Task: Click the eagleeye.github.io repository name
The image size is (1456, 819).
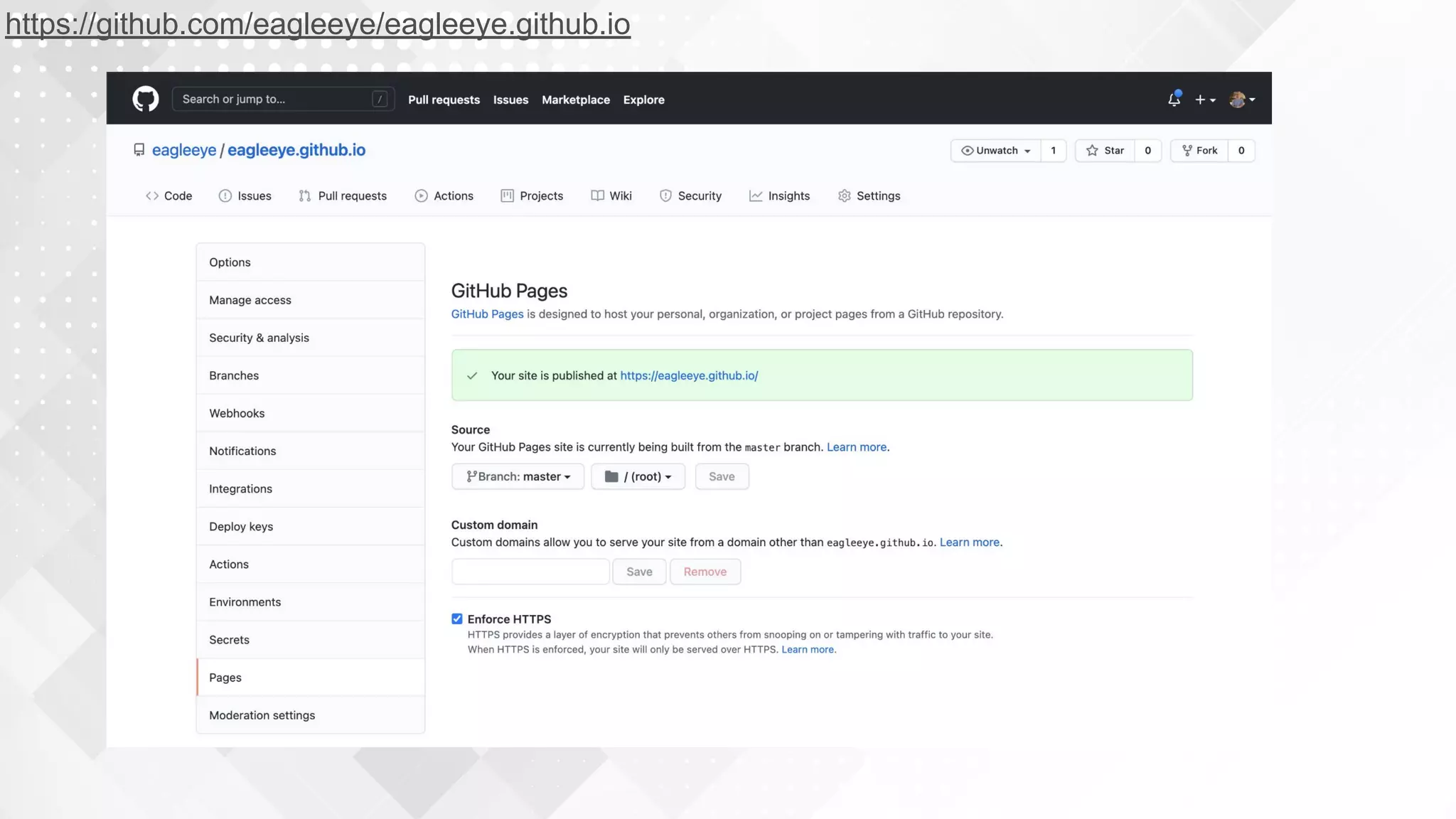Action: tap(296, 150)
